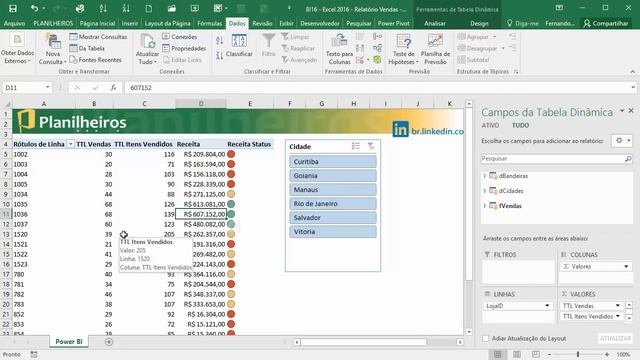Image resolution: width=640 pixels, height=360 pixels.
Task: Click the Save icon in quick access toolbar
Action: [x=13, y=8]
